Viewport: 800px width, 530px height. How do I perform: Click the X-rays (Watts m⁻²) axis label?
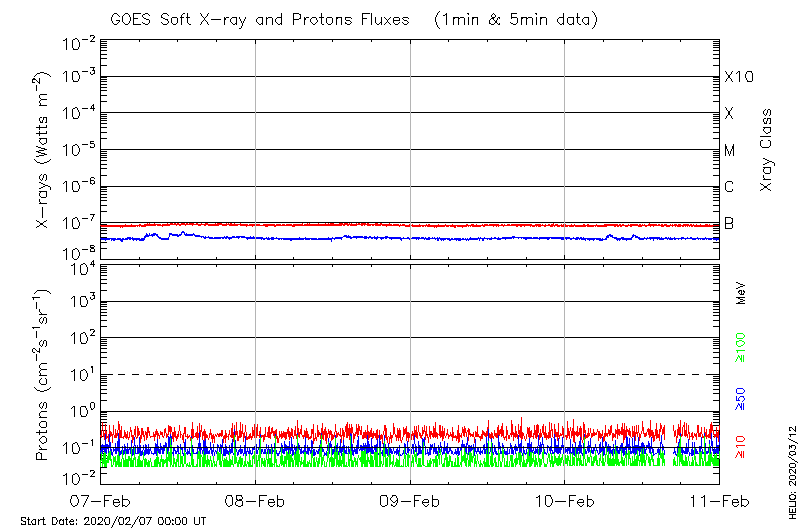[x=44, y=146]
